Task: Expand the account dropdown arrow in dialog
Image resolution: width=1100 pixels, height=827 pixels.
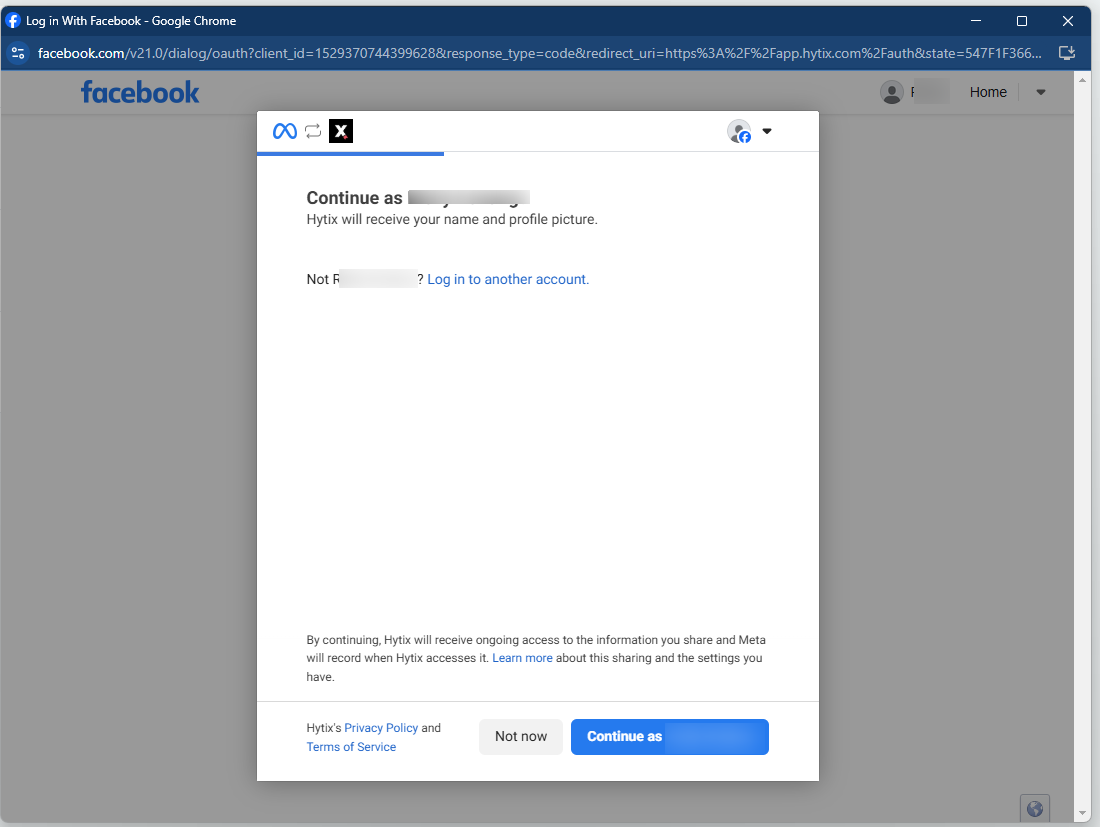Action: pyautogui.click(x=767, y=131)
